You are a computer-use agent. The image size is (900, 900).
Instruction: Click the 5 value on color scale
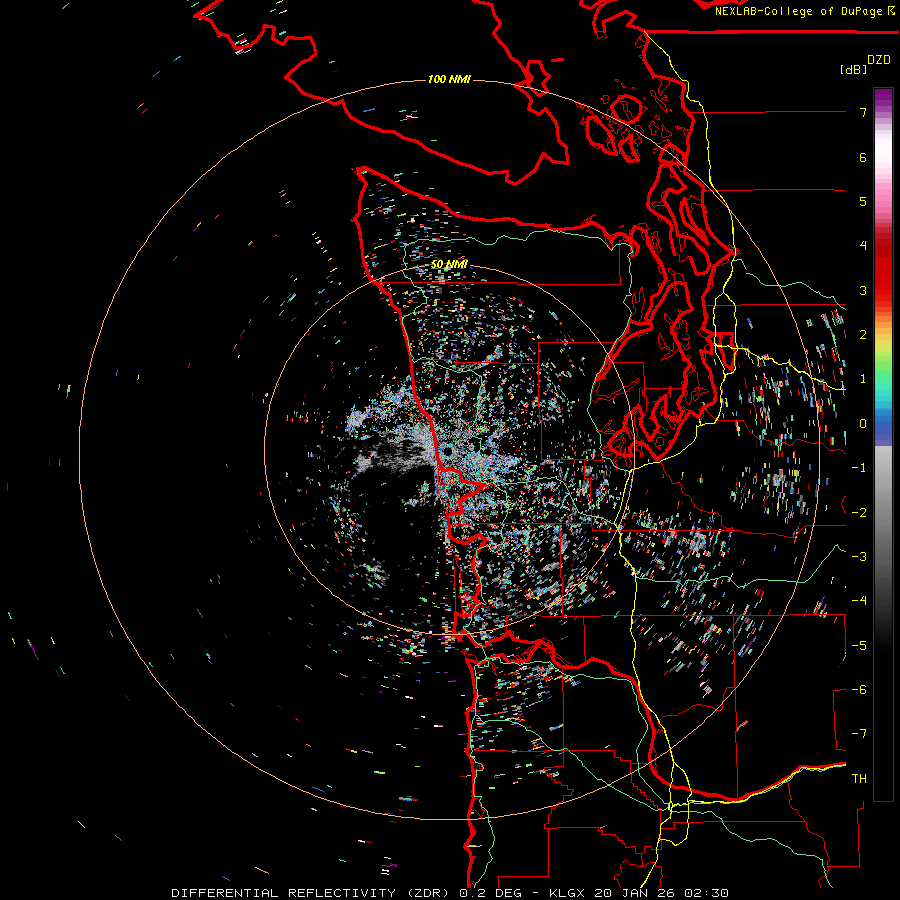[863, 201]
